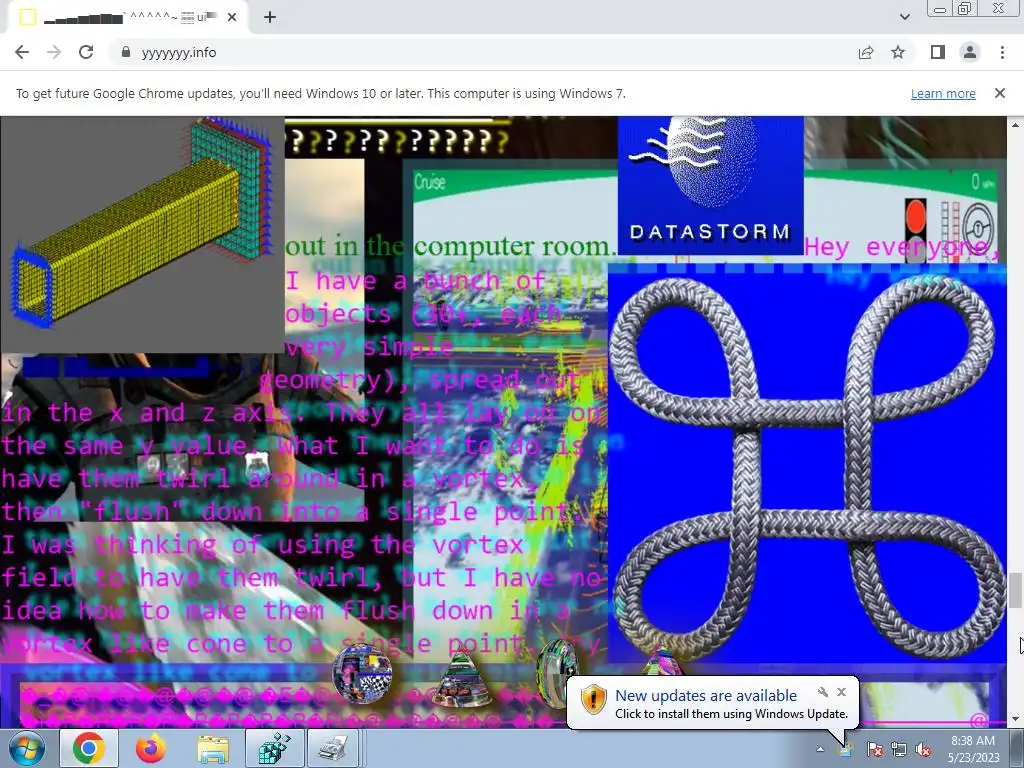Minimize the Chrome window
Image resolution: width=1024 pixels, height=768 pixels.
point(940,9)
